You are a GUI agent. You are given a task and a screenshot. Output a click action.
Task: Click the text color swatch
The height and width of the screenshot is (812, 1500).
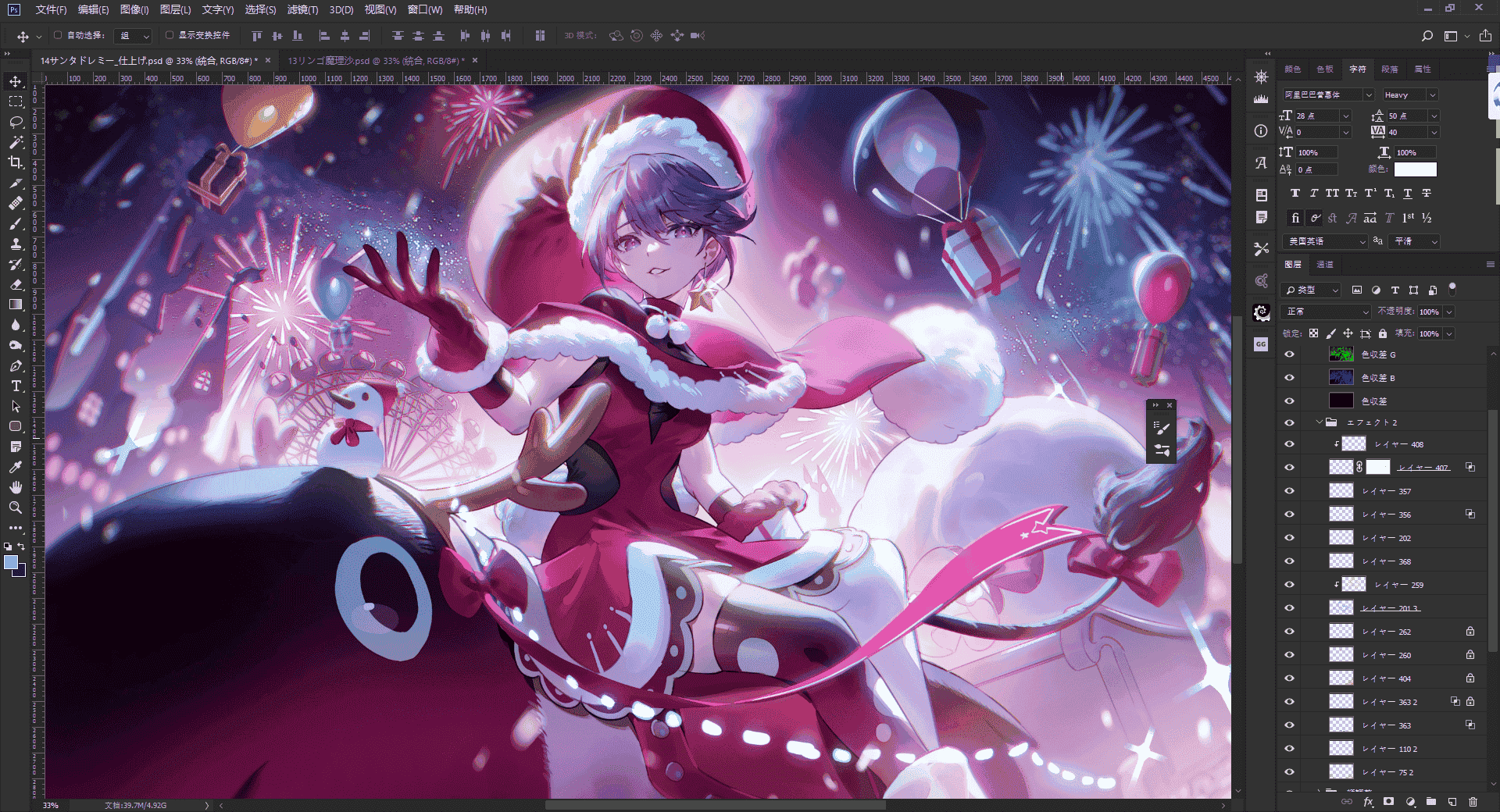pos(1415,169)
